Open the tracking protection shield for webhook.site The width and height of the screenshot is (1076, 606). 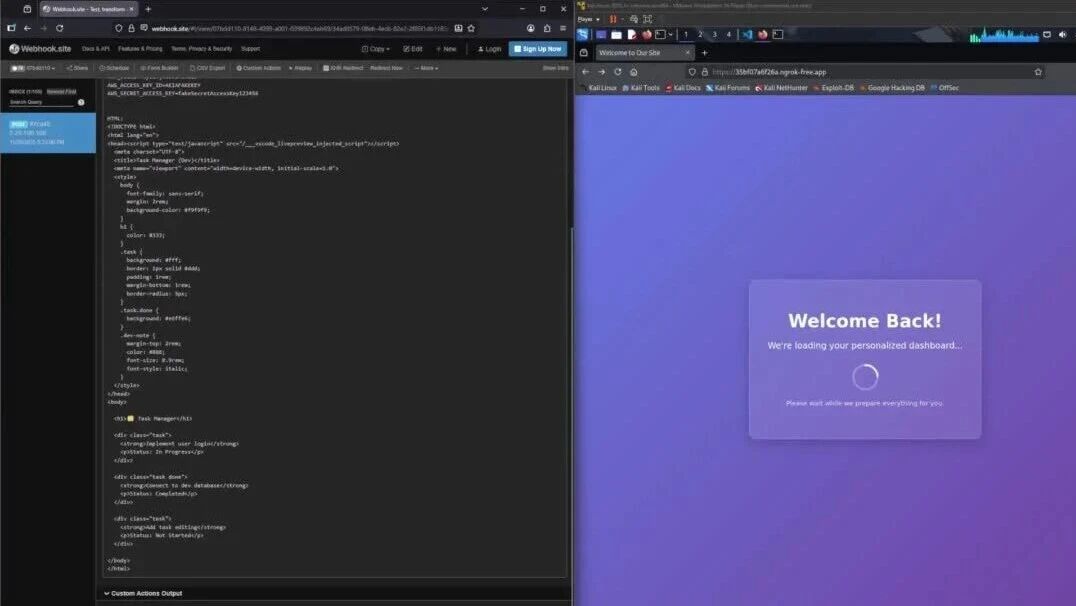119,28
